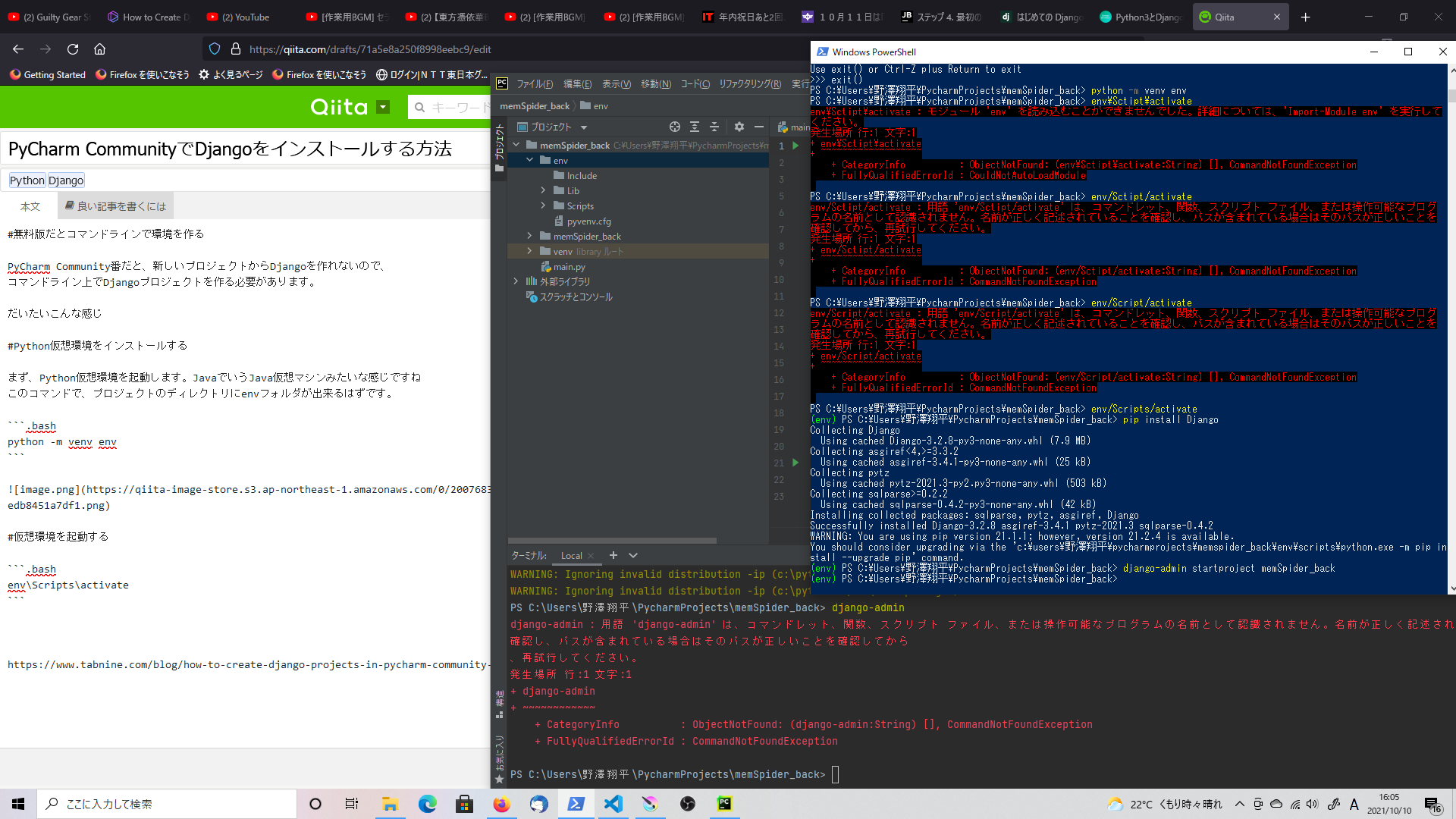Screen dimensions: 1456x819
Task: Hide the project tool window with minus icon
Action: click(x=758, y=127)
